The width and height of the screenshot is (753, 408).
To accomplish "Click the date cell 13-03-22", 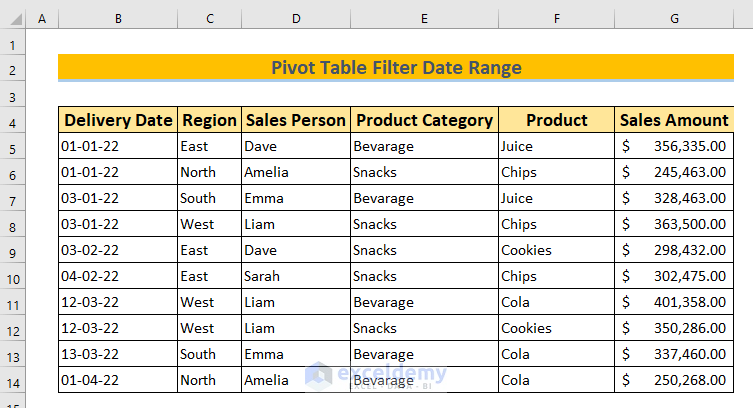I will [118, 354].
